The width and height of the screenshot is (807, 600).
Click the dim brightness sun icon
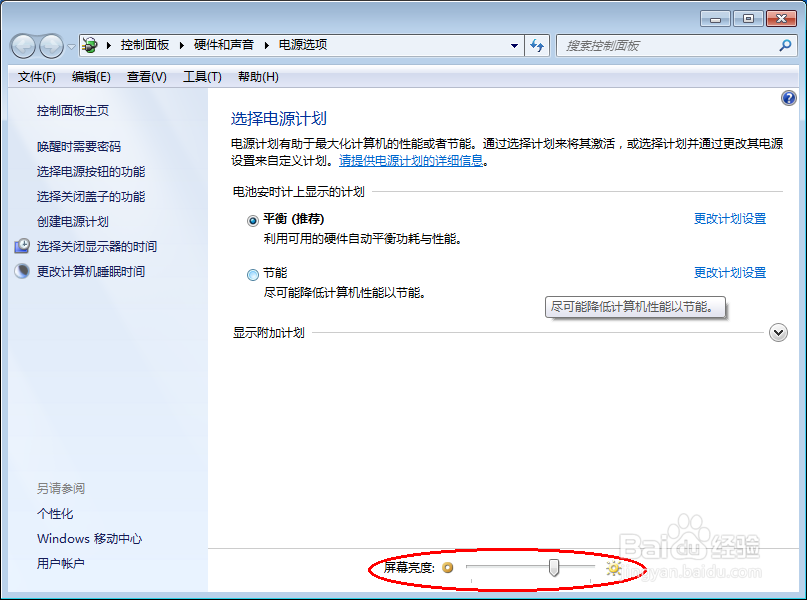(x=448, y=568)
